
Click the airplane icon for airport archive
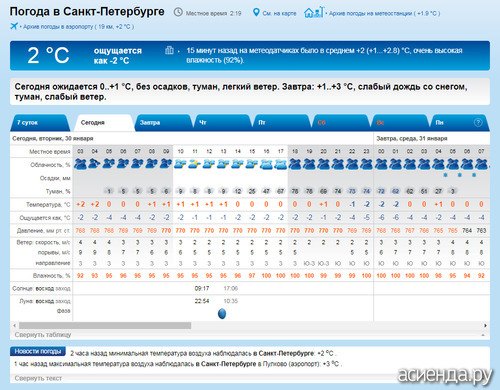coord(14,26)
